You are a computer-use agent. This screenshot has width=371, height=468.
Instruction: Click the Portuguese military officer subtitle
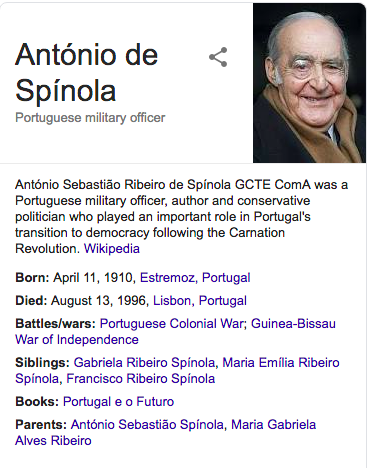tap(90, 118)
